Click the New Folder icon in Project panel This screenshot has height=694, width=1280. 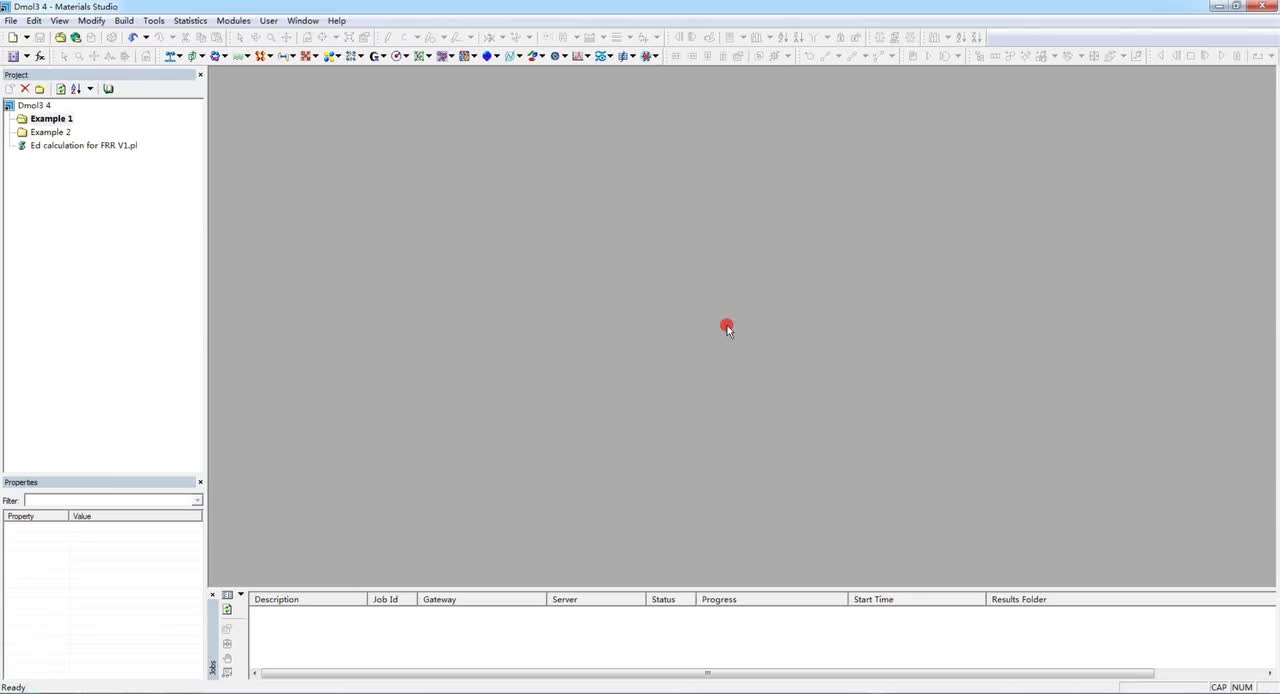[40, 89]
